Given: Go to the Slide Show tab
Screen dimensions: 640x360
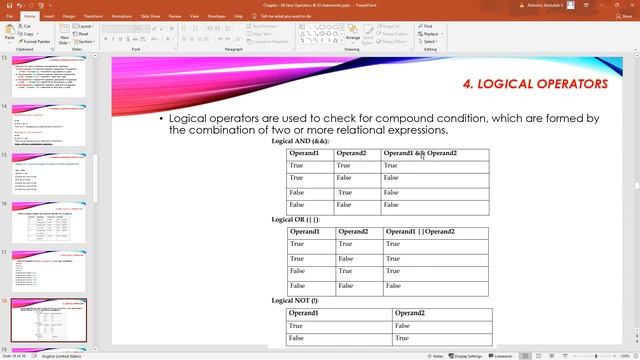Looking at the screenshot, I should tap(150, 16).
